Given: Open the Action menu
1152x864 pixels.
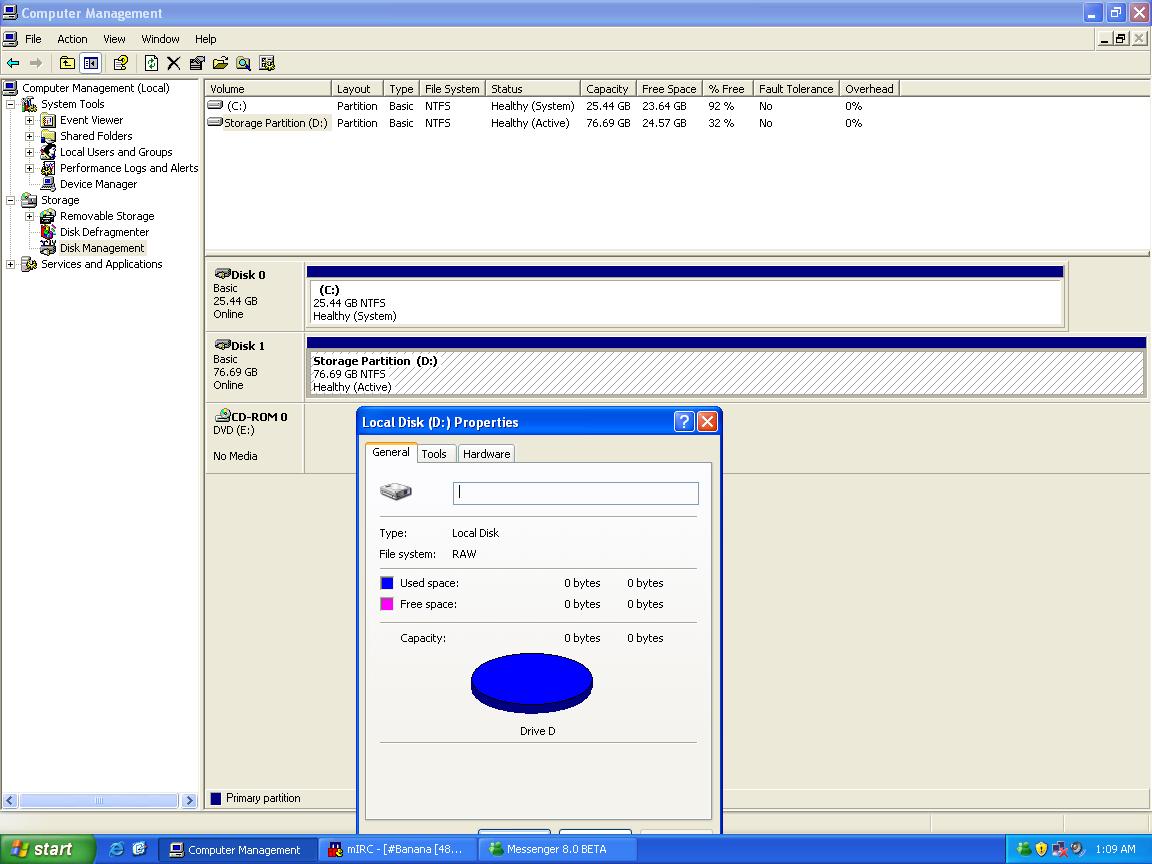Looking at the screenshot, I should 72,39.
